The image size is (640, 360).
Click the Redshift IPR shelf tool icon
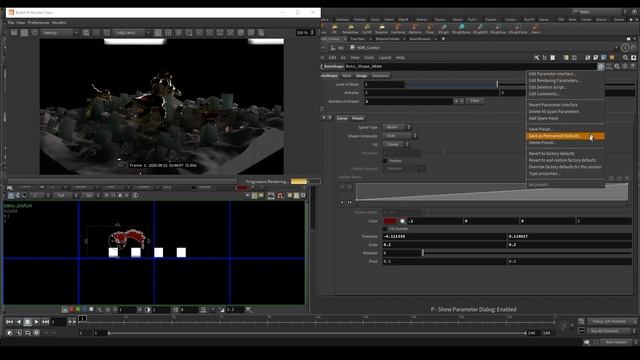click(x=334, y=29)
